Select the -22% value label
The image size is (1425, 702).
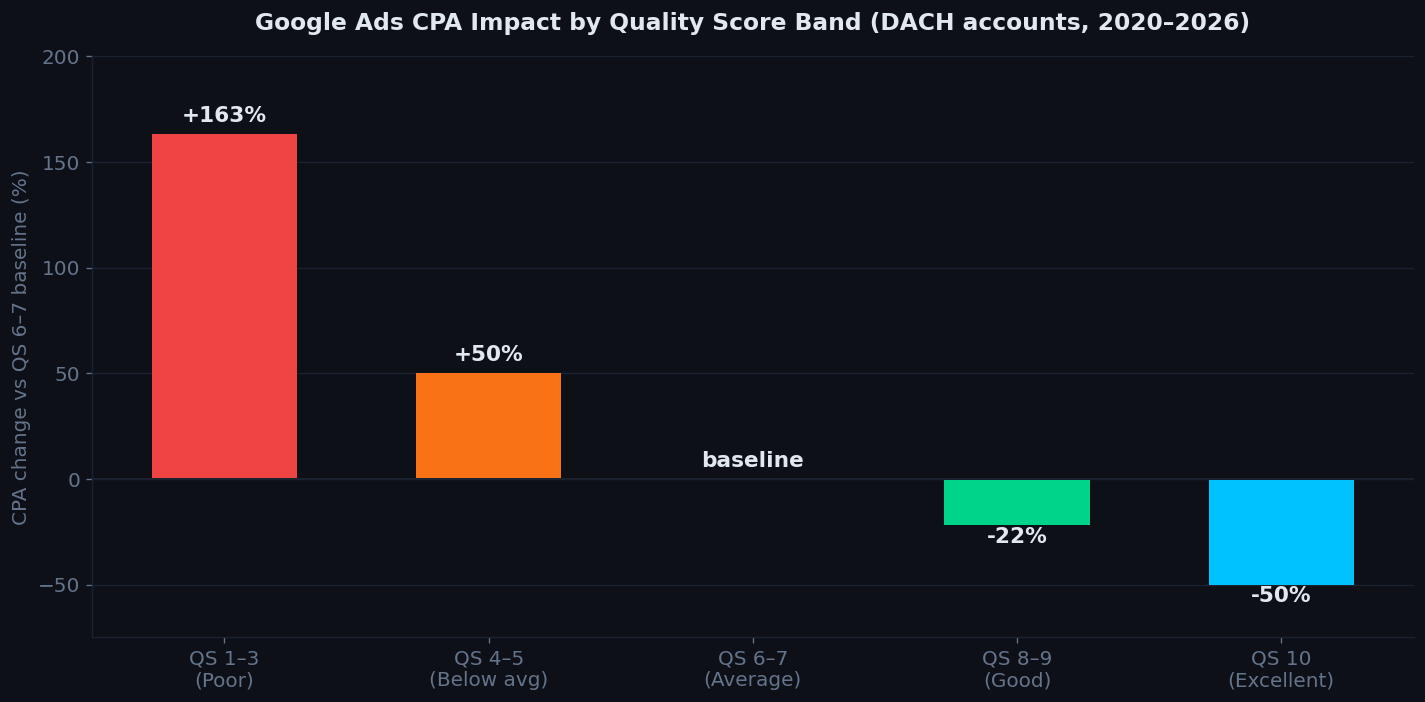coord(1016,537)
